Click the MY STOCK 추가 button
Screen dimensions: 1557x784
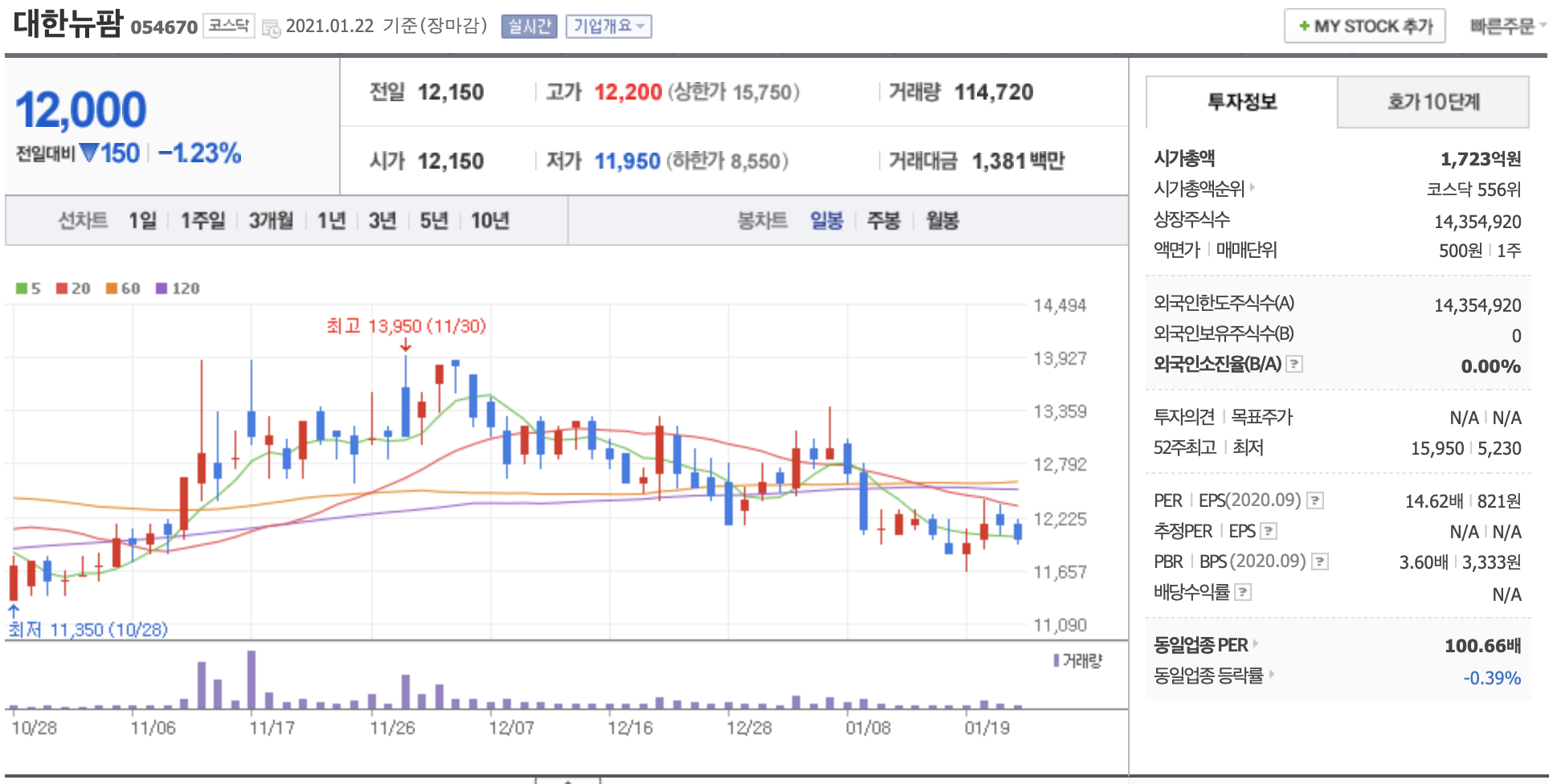point(1365,26)
